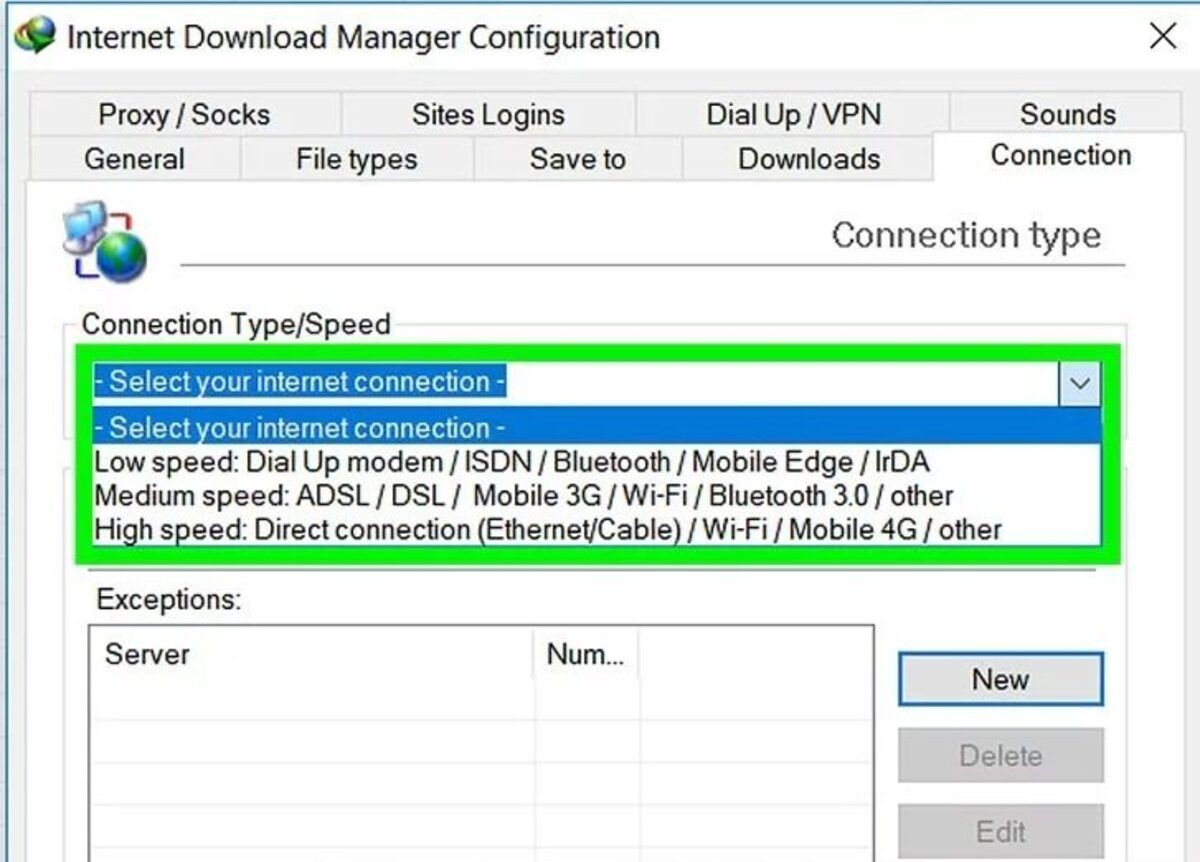Open the General tab

134,159
